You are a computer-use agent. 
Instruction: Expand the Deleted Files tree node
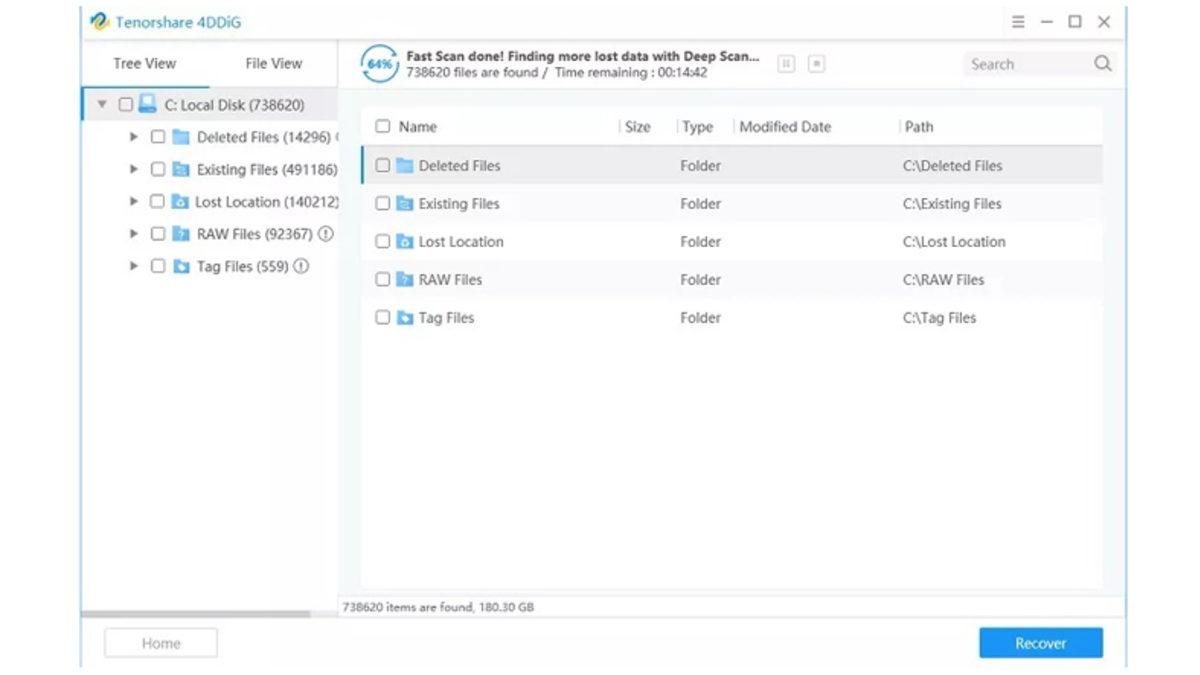point(134,137)
